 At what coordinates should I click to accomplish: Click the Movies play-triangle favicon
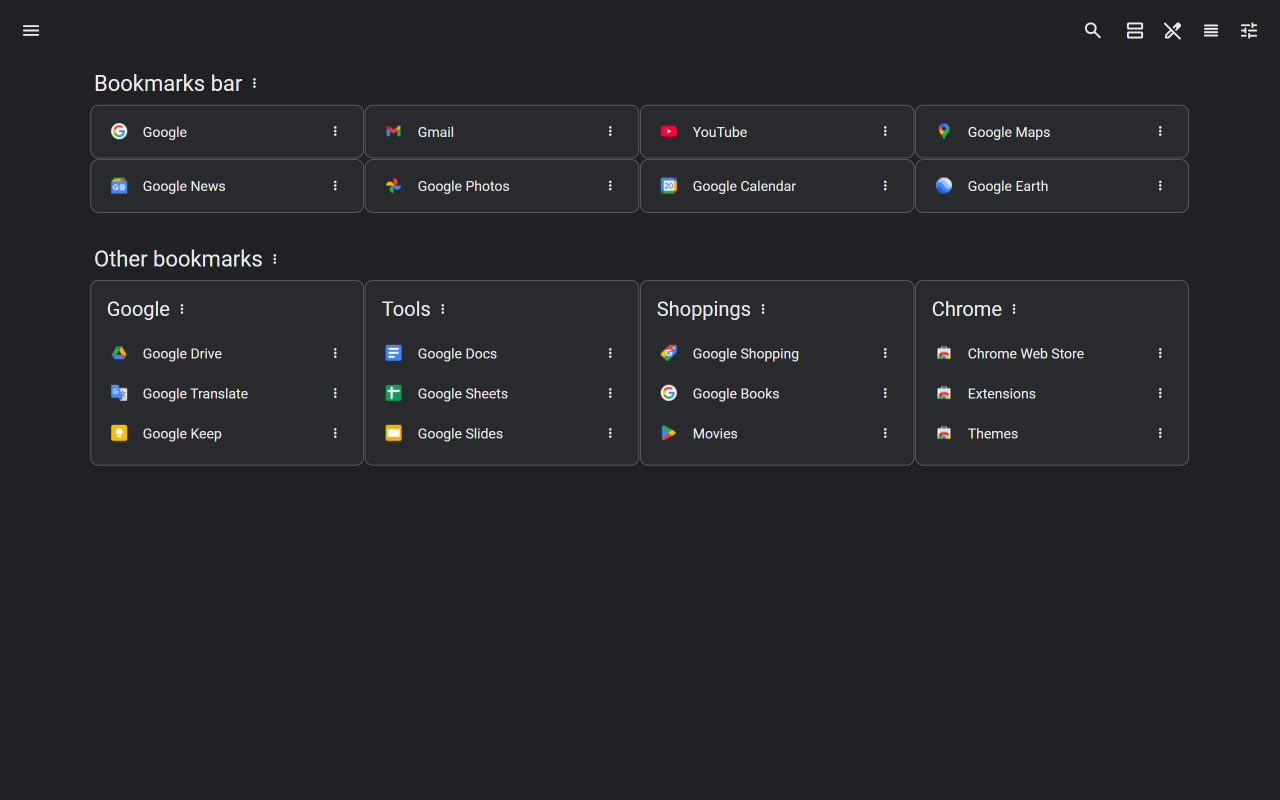pyautogui.click(x=669, y=433)
